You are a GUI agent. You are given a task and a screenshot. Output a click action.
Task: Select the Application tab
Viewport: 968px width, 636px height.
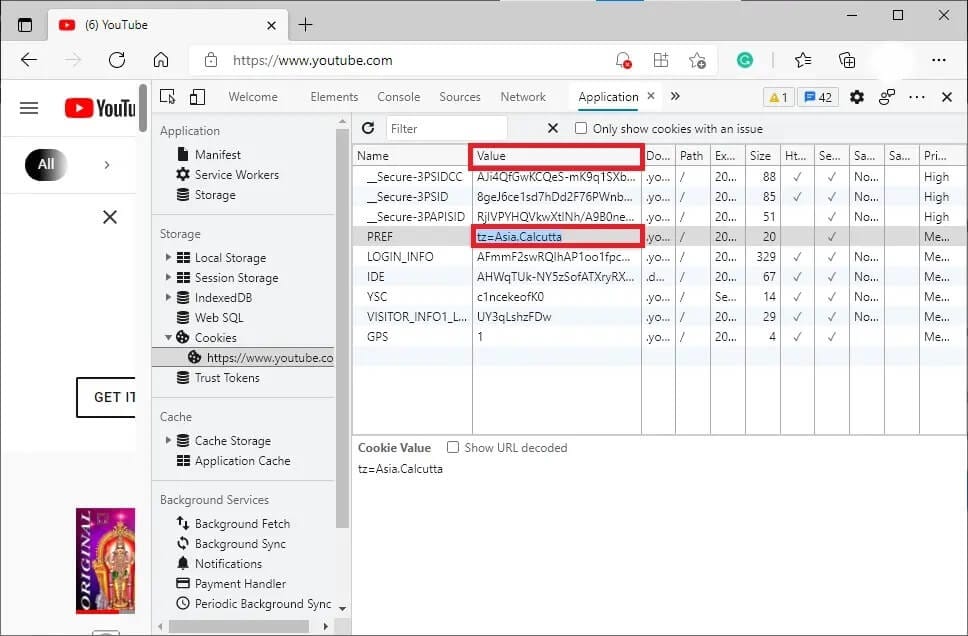[x=608, y=97]
